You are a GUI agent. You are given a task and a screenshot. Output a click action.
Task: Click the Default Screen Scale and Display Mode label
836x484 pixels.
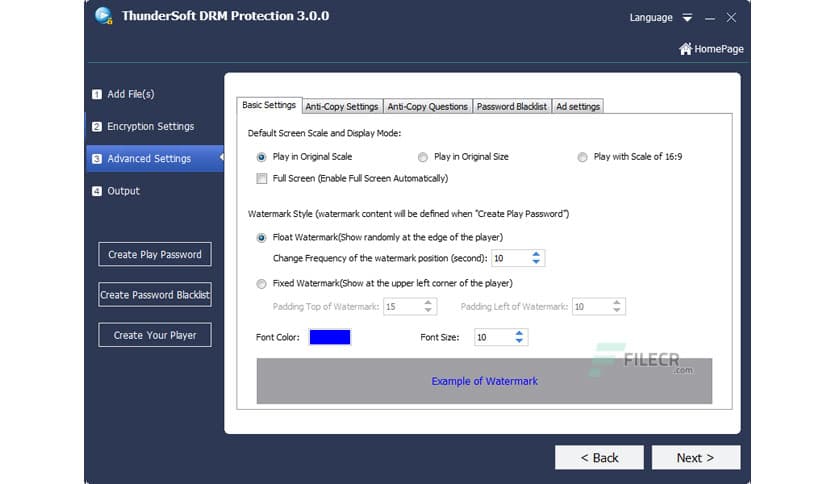[x=324, y=133]
